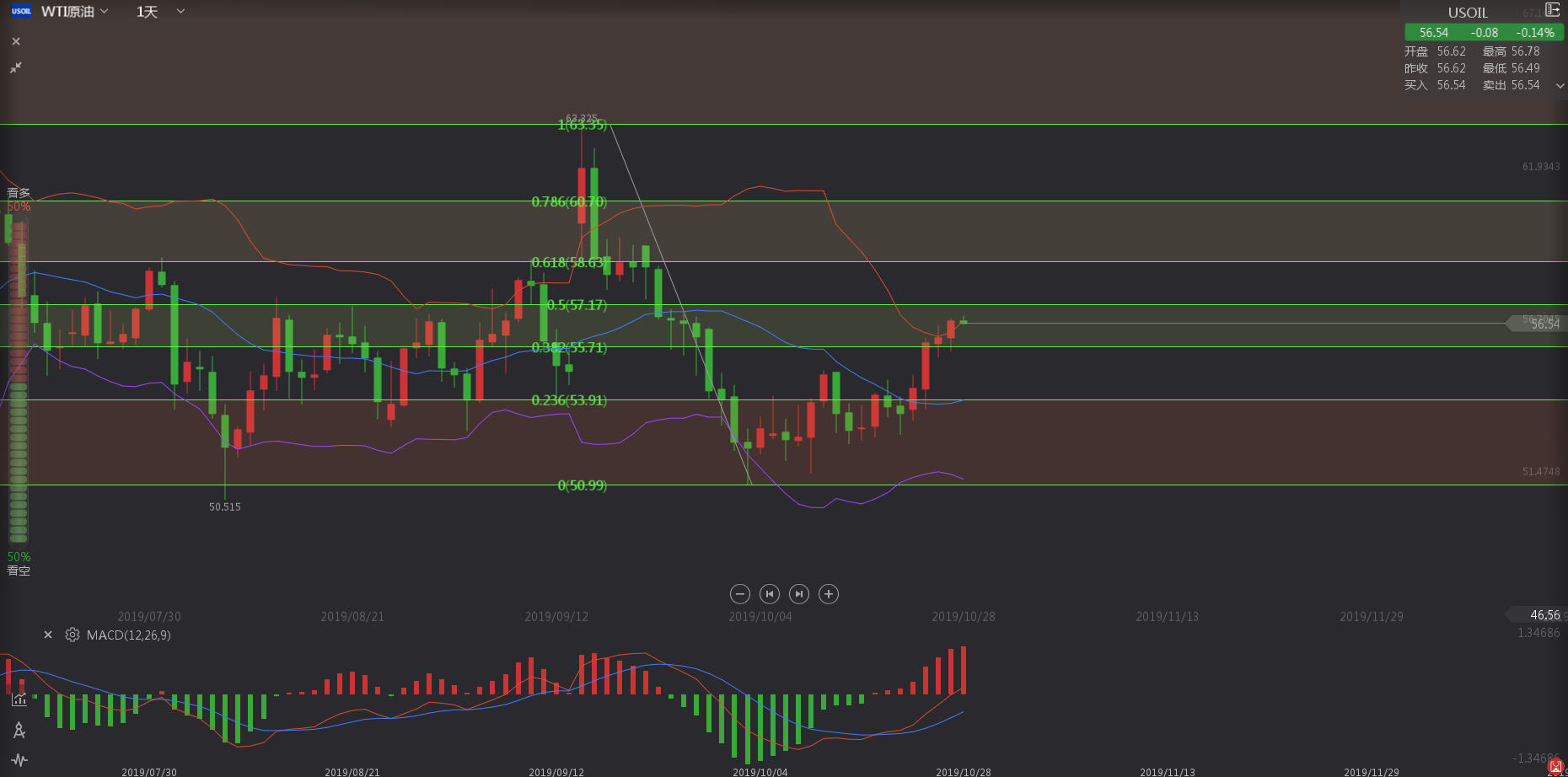Open MACD settings gear

pyautogui.click(x=72, y=635)
